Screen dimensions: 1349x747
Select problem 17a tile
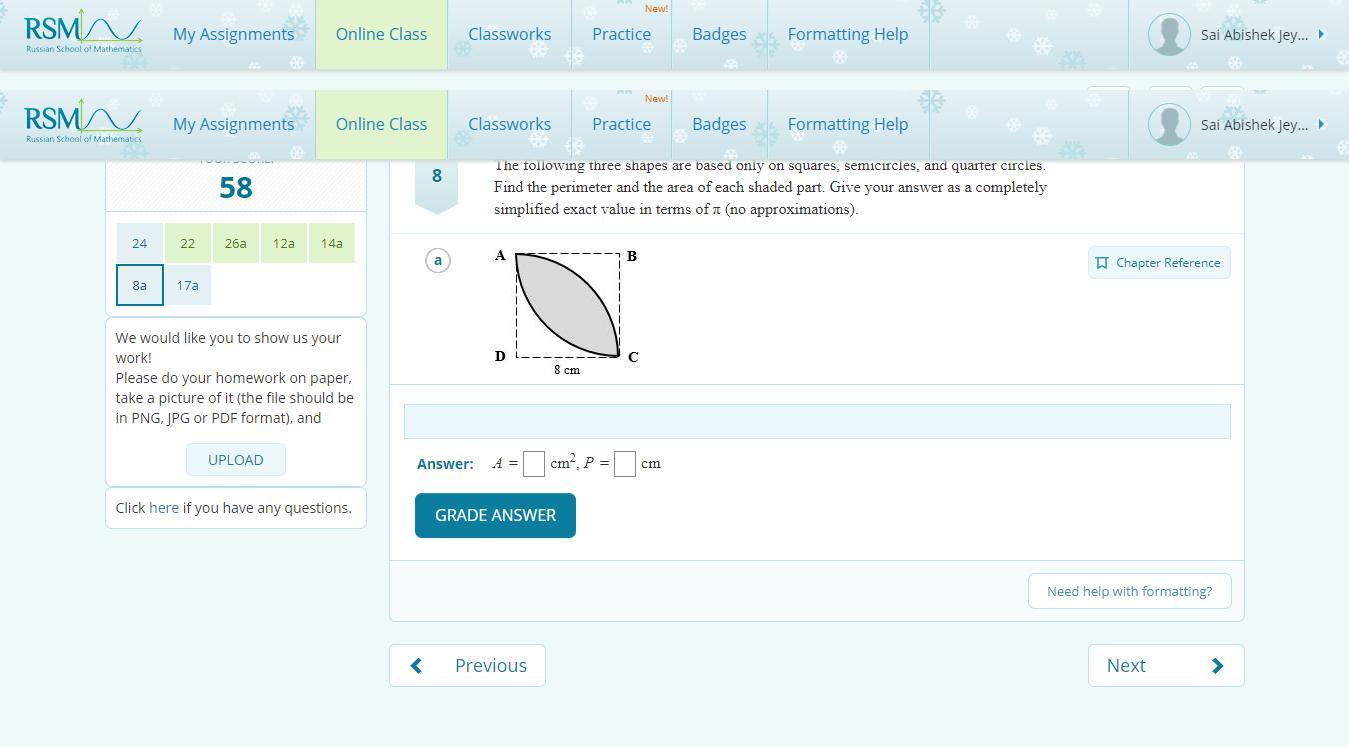pyautogui.click(x=188, y=285)
